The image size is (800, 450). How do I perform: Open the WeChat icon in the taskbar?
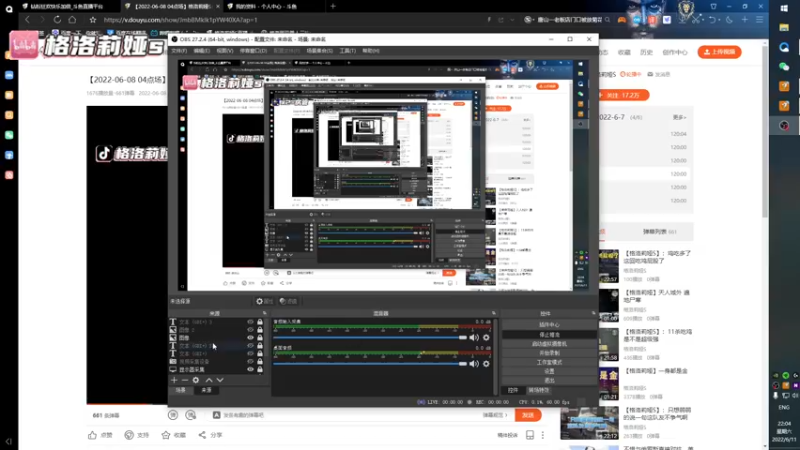pyautogui.click(x=784, y=67)
